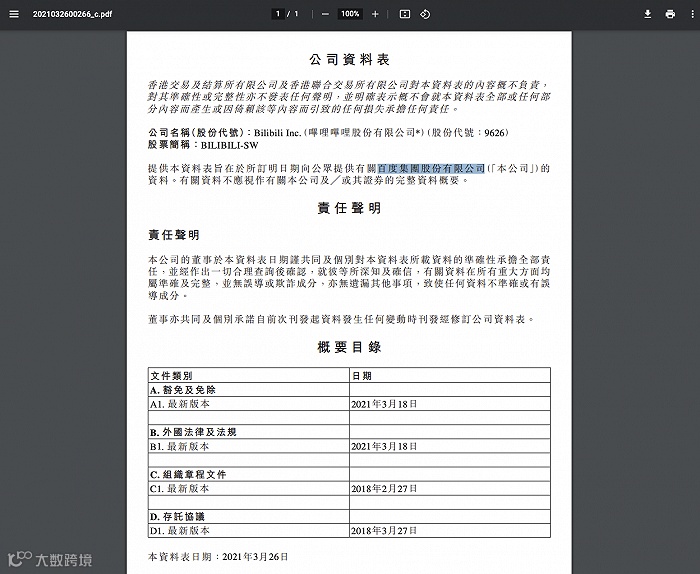Click the file name 2021032600266_c.pdf
The image size is (700, 574).
(72, 14)
